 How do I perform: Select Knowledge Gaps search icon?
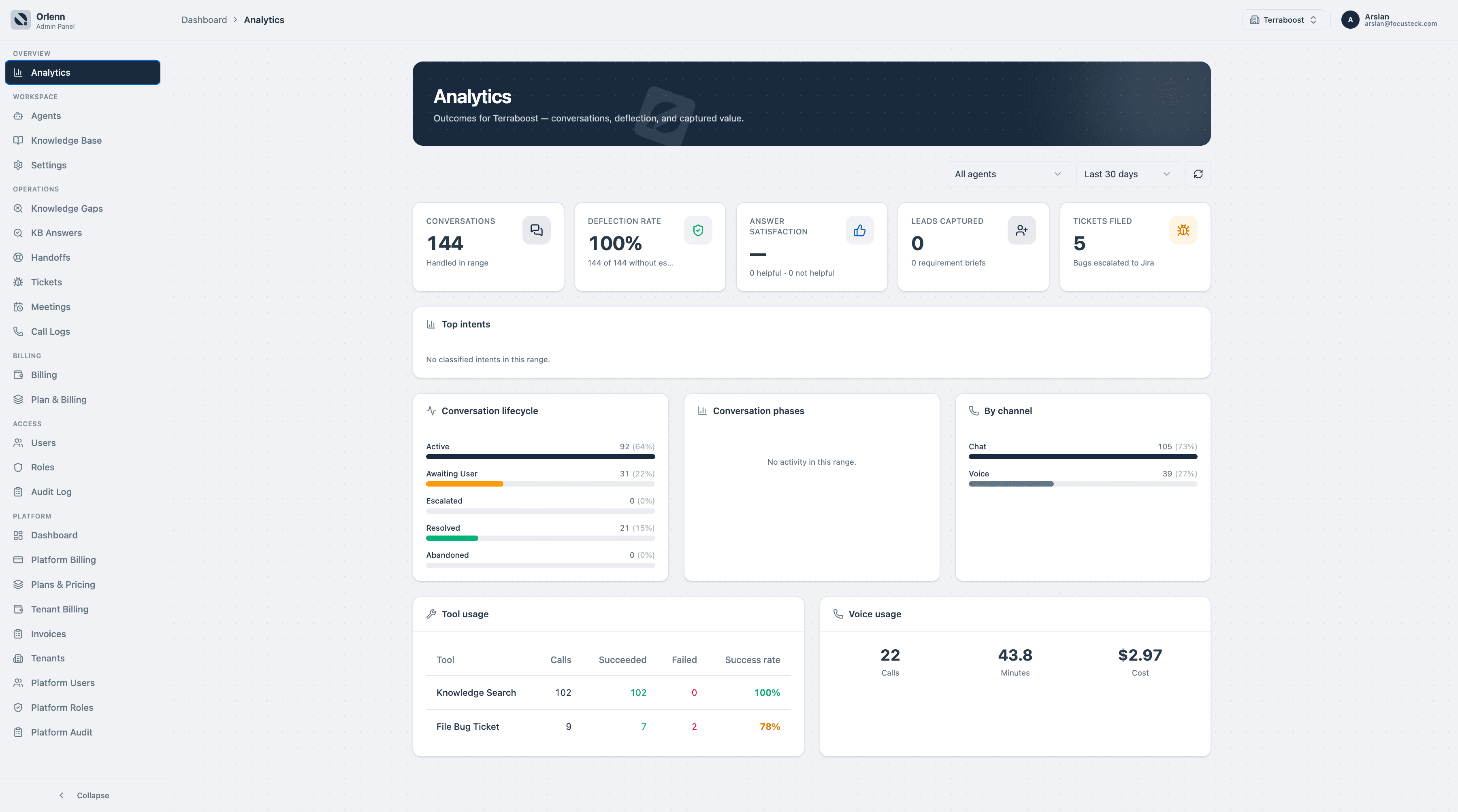18,208
